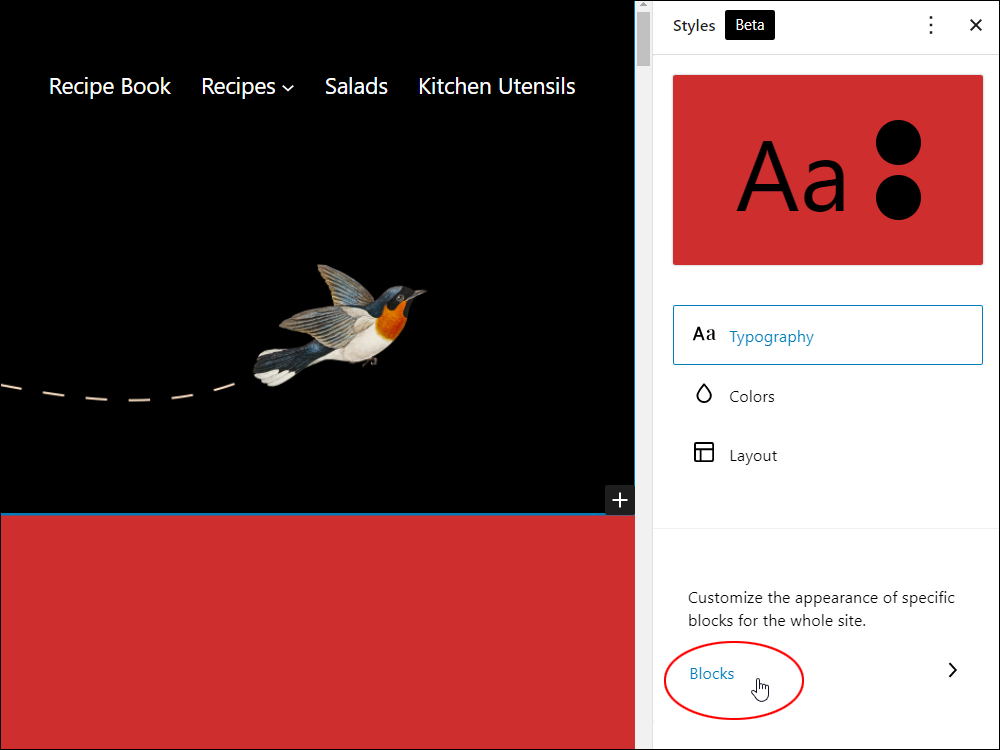Click the Colors droplet icon

pos(703,394)
